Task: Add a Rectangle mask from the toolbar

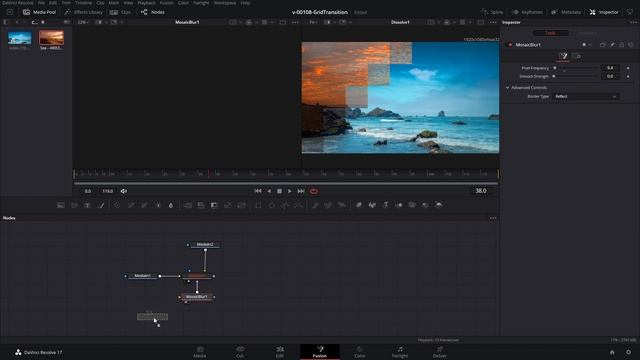Action: [x=258, y=205]
